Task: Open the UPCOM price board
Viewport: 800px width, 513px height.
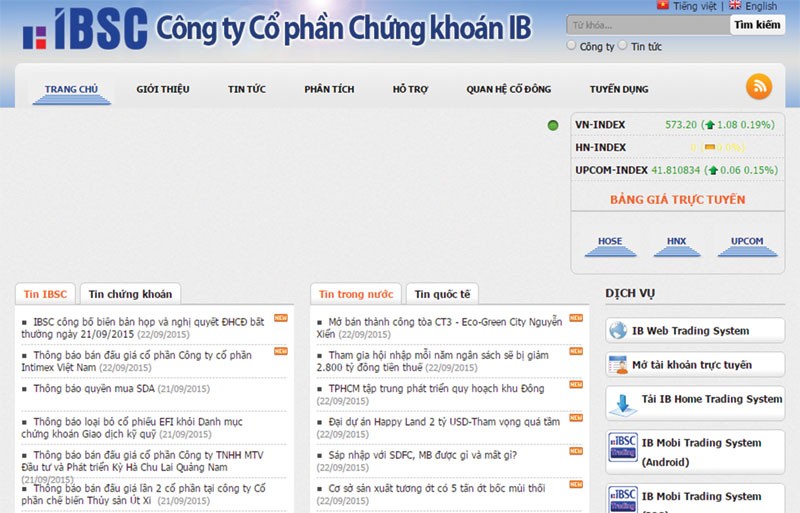Action: coord(747,245)
